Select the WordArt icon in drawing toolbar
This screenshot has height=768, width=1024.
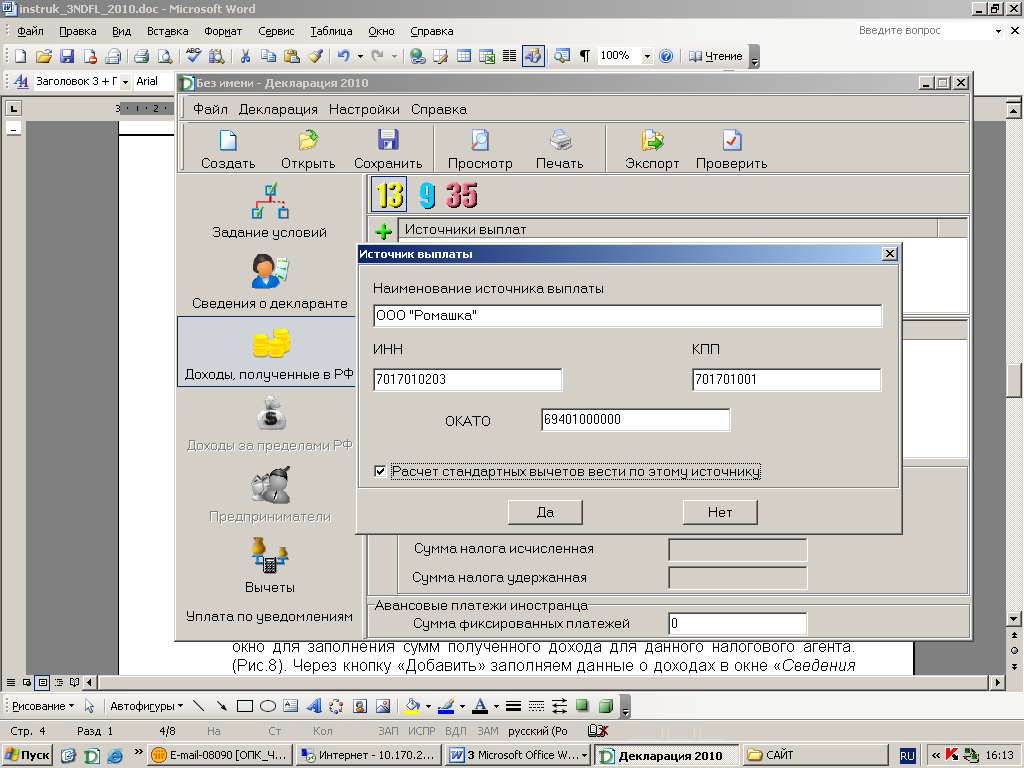[314, 706]
